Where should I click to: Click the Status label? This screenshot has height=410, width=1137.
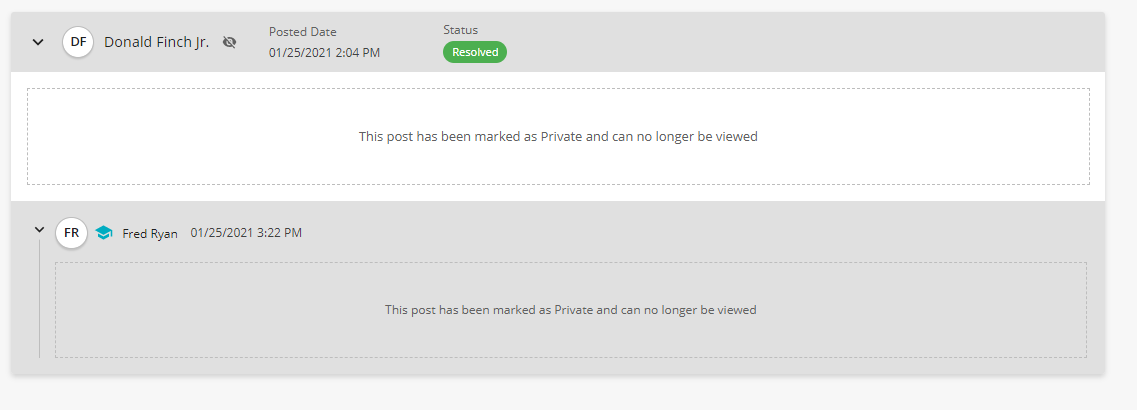[x=460, y=30]
